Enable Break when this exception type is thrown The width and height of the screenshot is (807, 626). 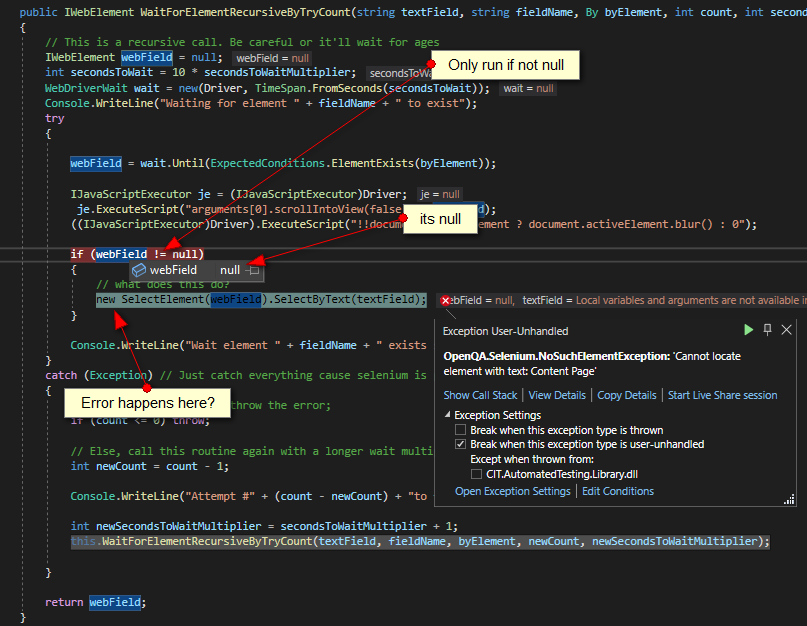(x=461, y=430)
